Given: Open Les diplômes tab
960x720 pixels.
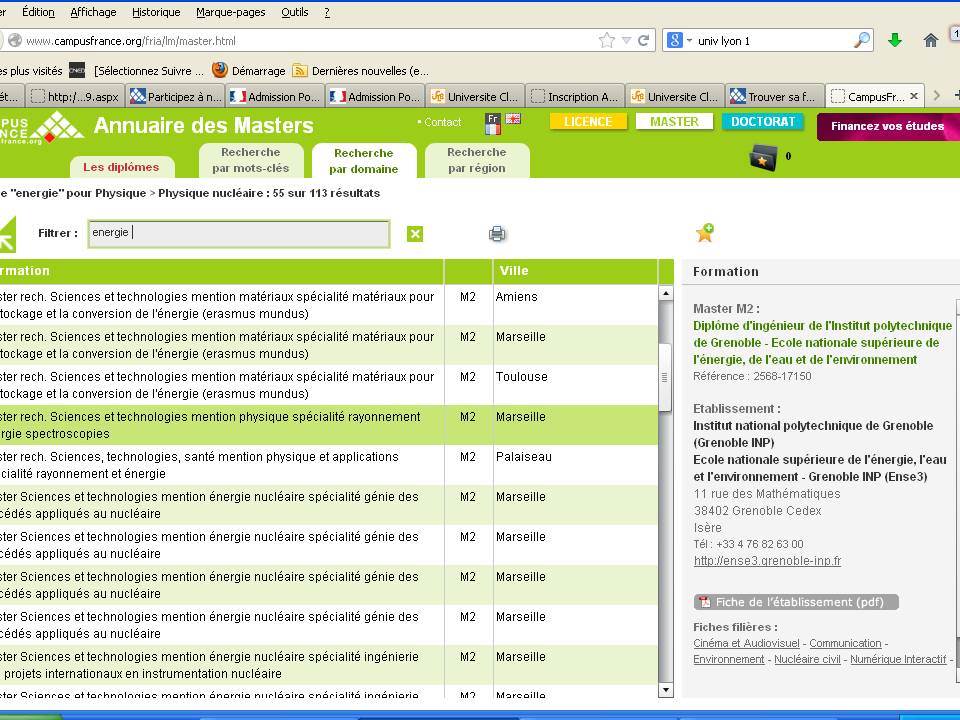Looking at the screenshot, I should pyautogui.click(x=121, y=167).
